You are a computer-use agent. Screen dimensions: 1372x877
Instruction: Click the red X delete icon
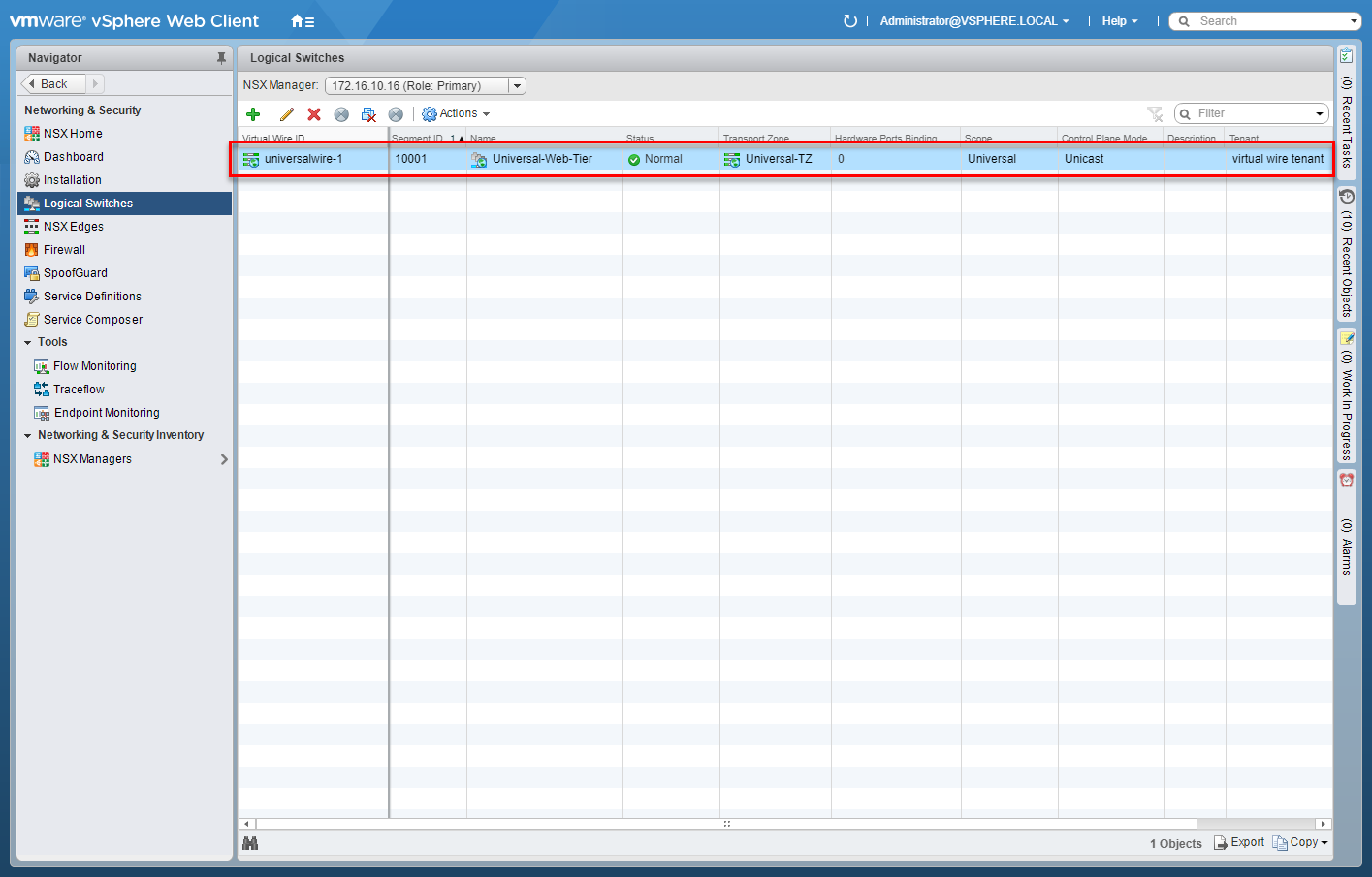pyautogui.click(x=314, y=114)
